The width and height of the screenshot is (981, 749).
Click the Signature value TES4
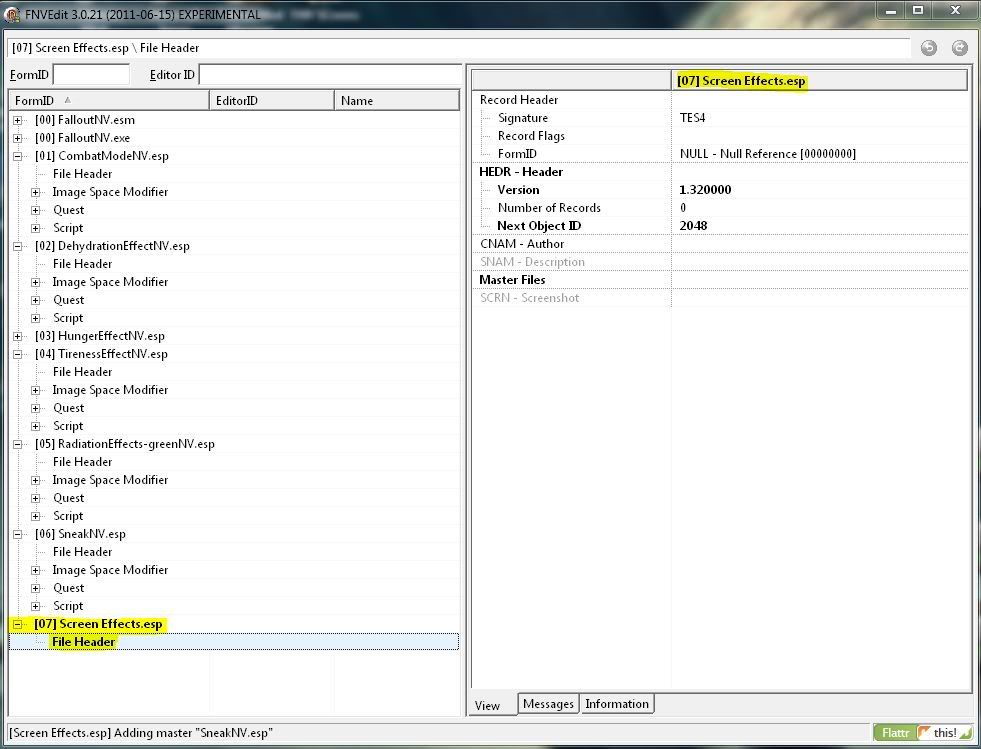click(693, 118)
